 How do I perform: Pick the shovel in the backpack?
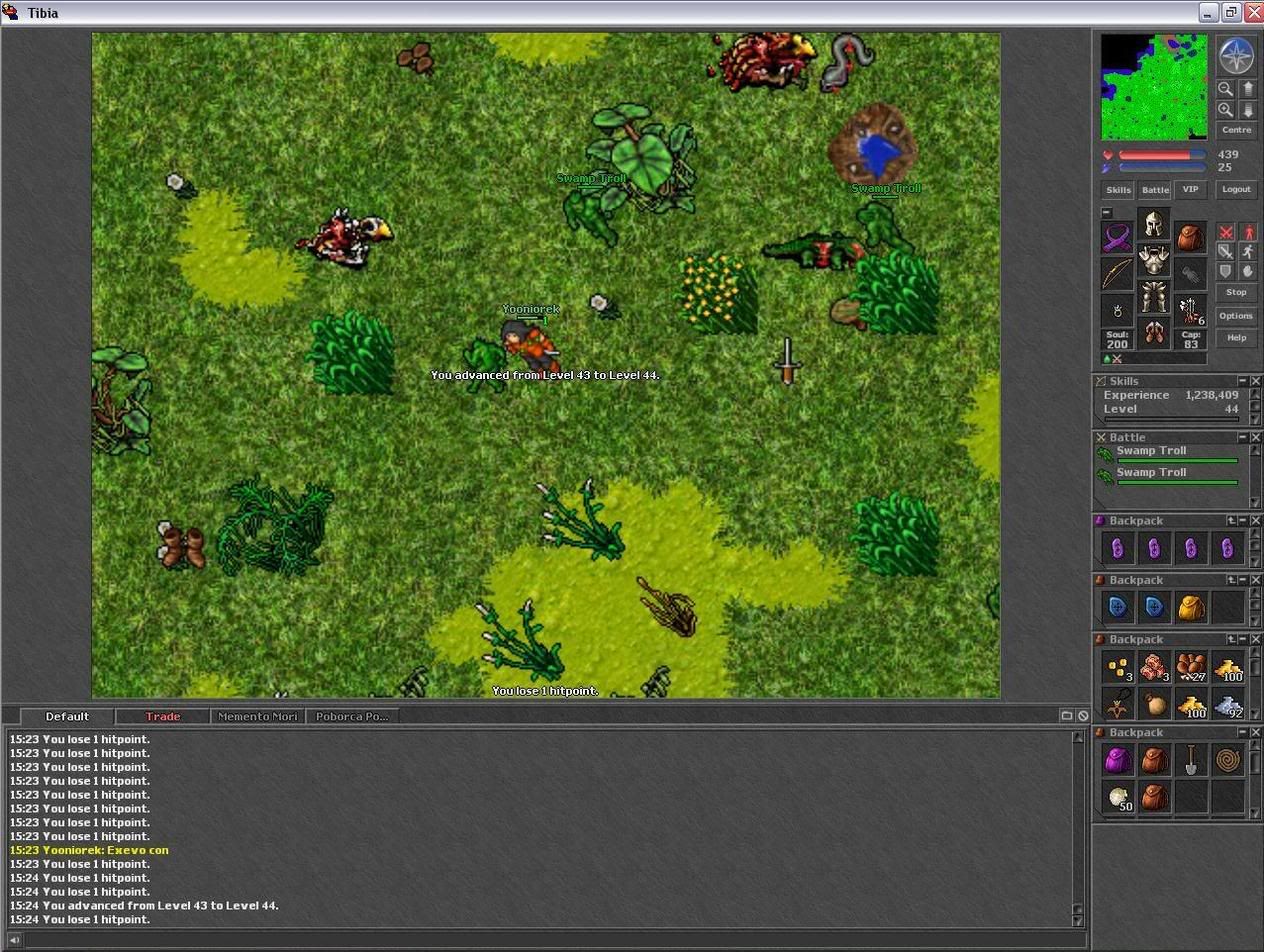(x=1191, y=761)
